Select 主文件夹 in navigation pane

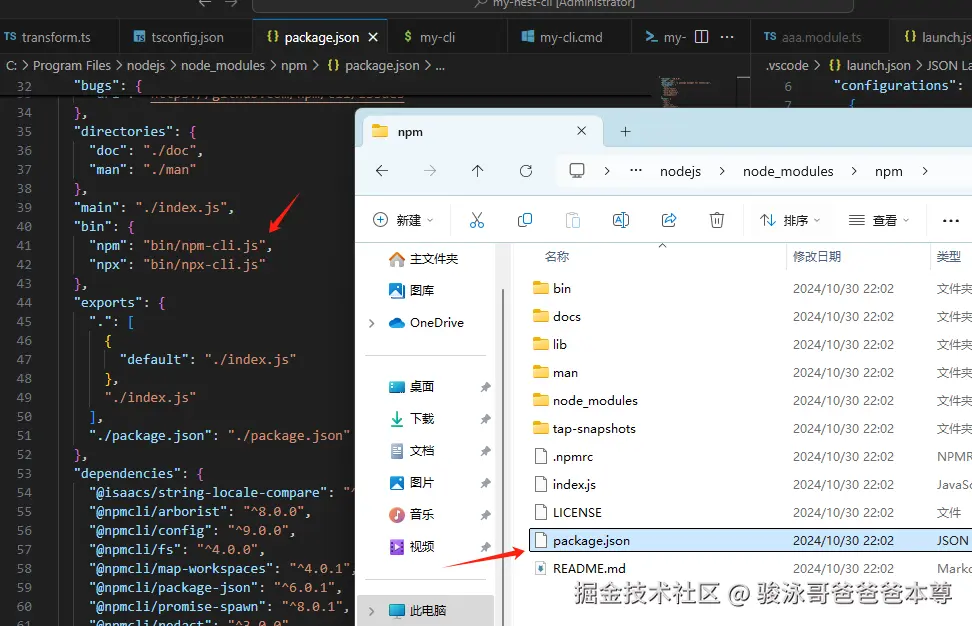pyautogui.click(x=423, y=258)
